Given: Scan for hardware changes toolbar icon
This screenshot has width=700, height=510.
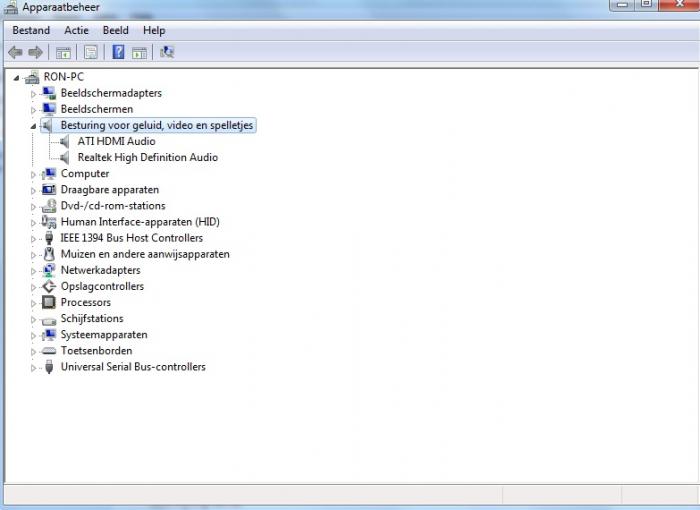Looking at the screenshot, I should tap(167, 52).
